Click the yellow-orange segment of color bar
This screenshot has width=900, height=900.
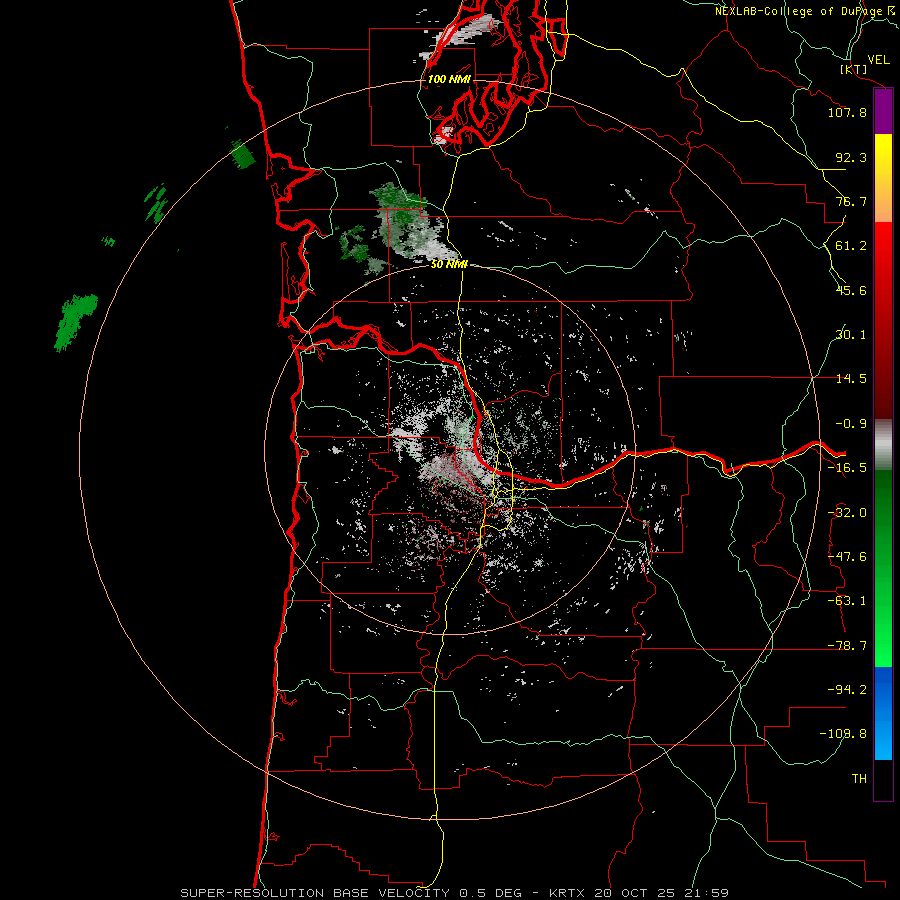pos(883,178)
